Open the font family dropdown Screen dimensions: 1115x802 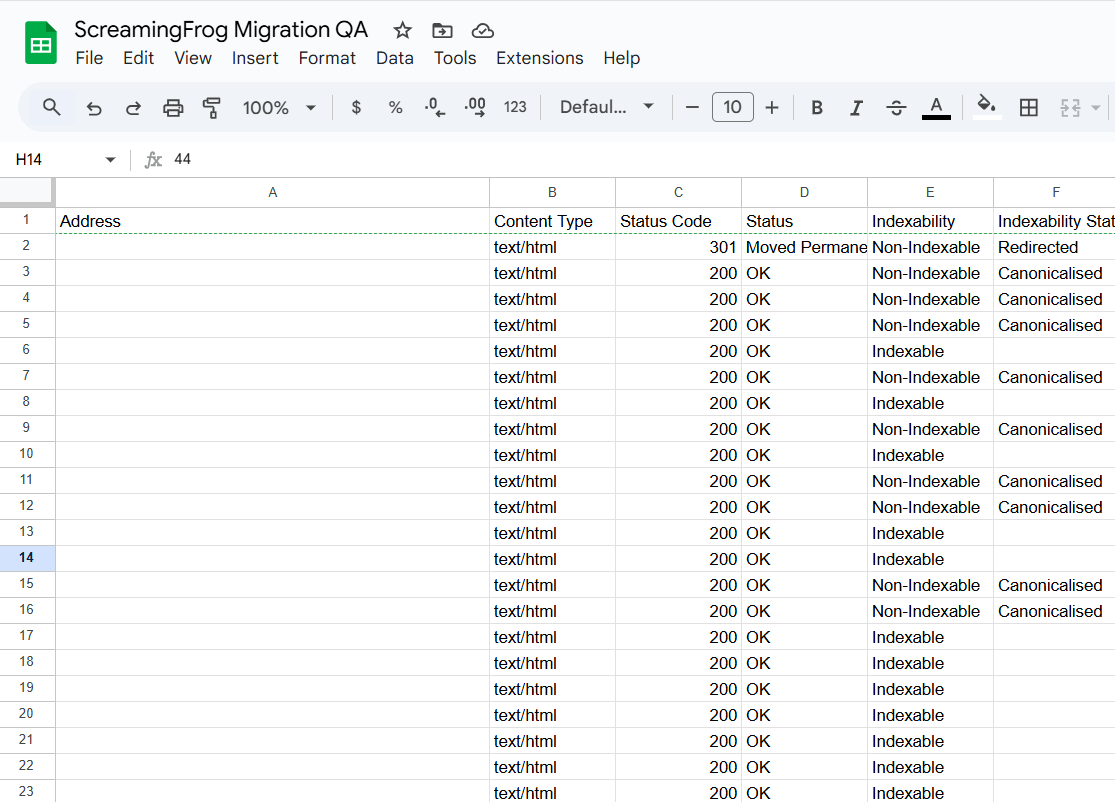(x=606, y=107)
